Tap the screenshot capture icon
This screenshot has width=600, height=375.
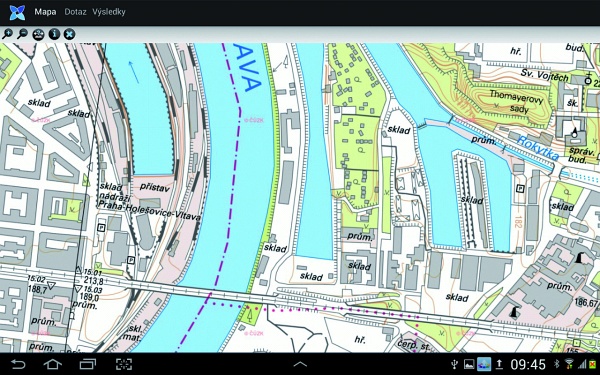click(x=124, y=364)
